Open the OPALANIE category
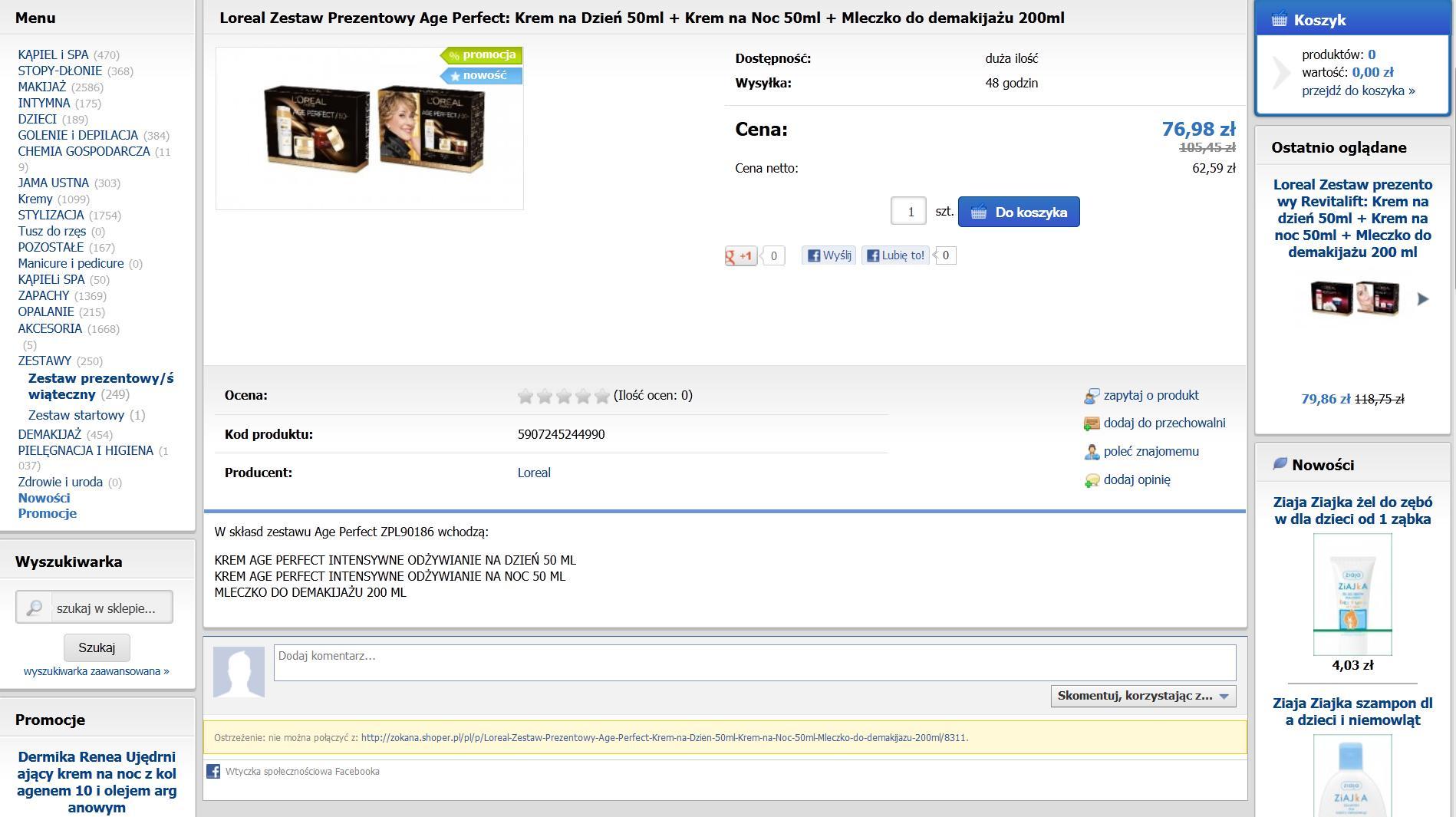The height and width of the screenshot is (817, 1456). click(x=46, y=311)
